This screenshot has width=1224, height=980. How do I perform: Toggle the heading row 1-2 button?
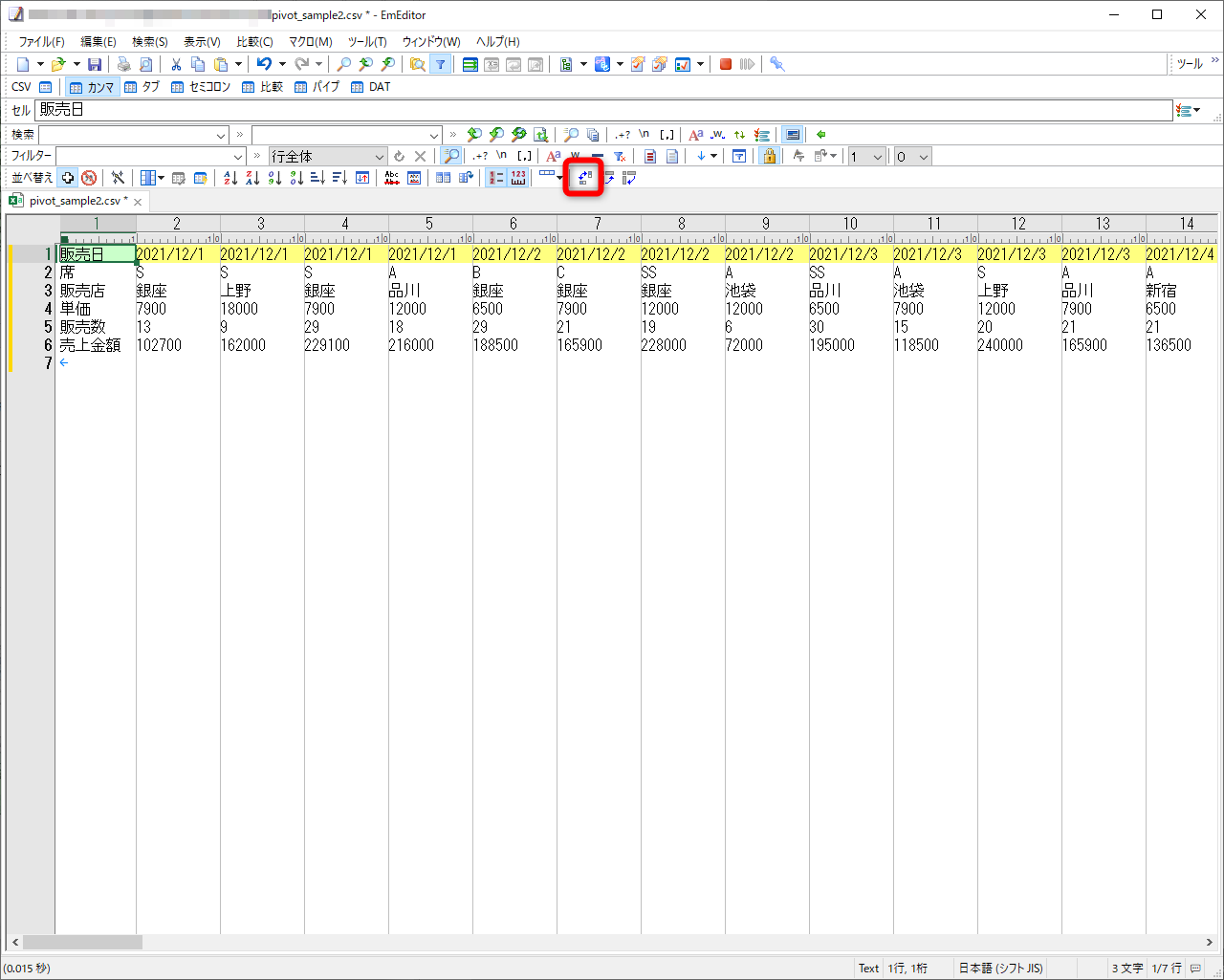point(496,178)
